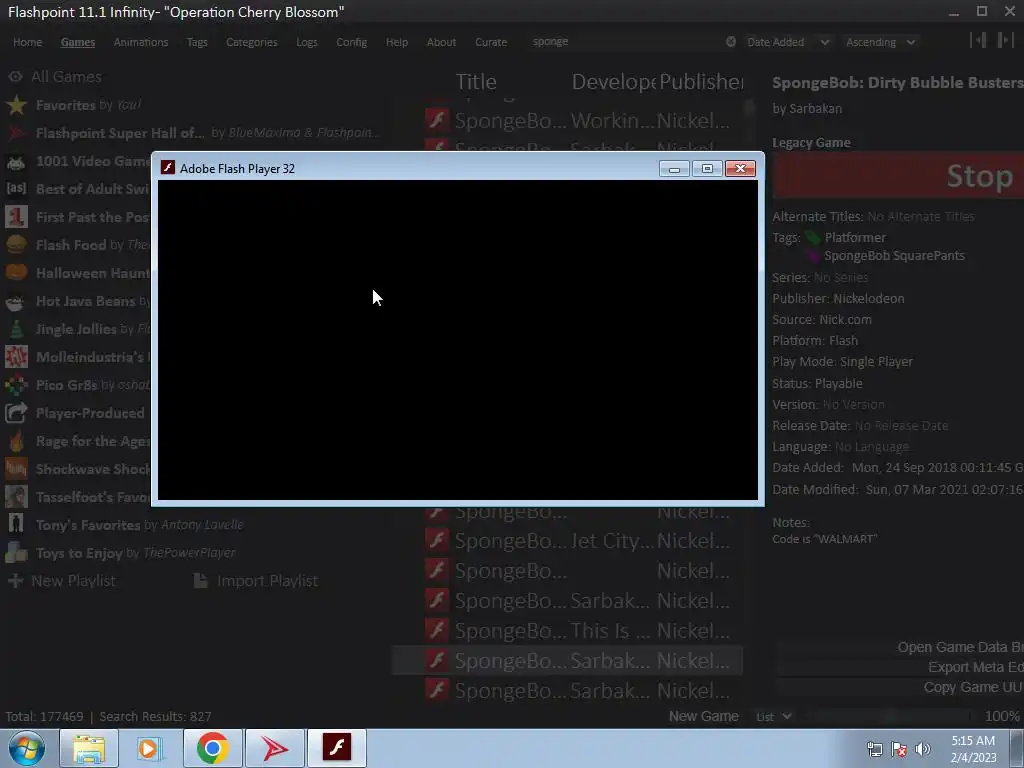
Task: Click the Nick.com source value
Action: coord(845,319)
